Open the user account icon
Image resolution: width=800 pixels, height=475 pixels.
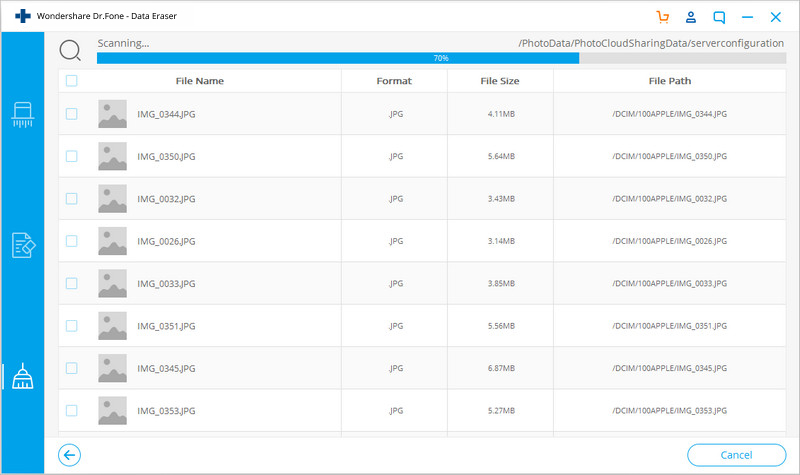691,17
